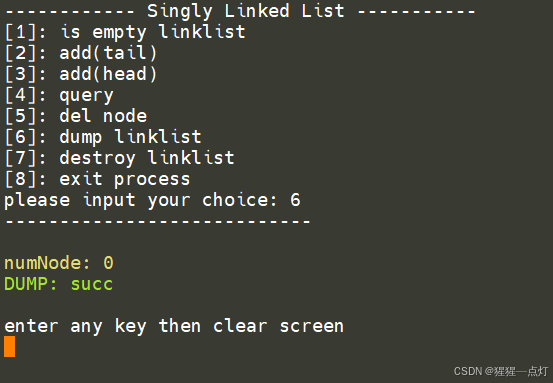Click the word 'screen' in the last line
The width and height of the screenshot is (553, 383).
[312, 326]
